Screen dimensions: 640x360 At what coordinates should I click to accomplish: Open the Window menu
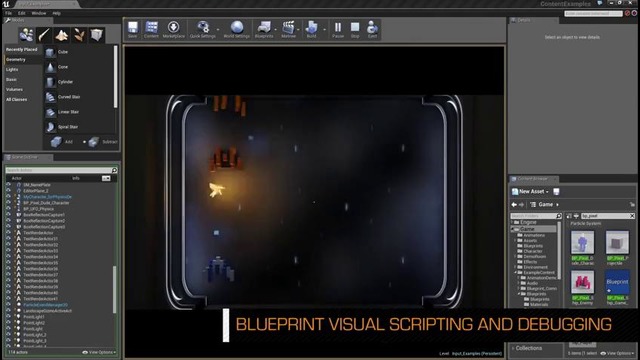click(x=39, y=13)
